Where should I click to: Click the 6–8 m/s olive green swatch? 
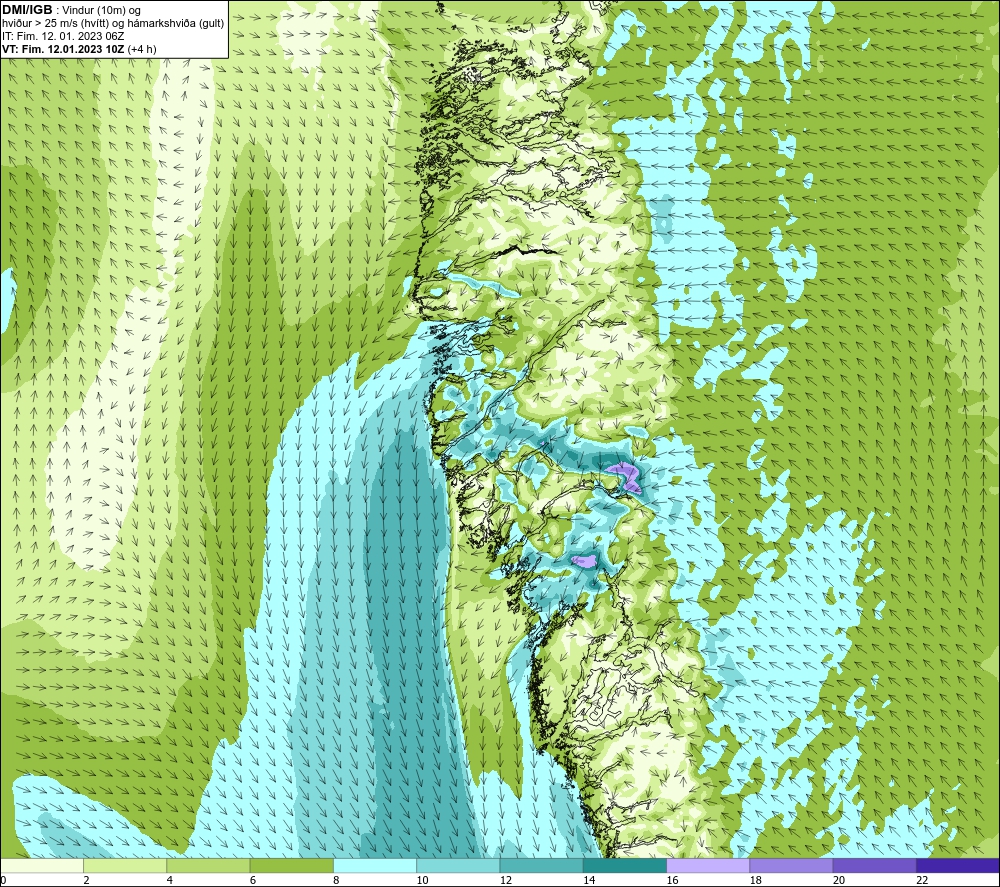point(291,866)
